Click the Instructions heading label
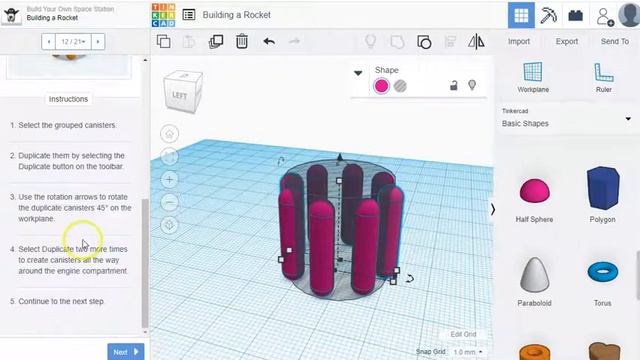The image size is (640, 360). point(68,99)
